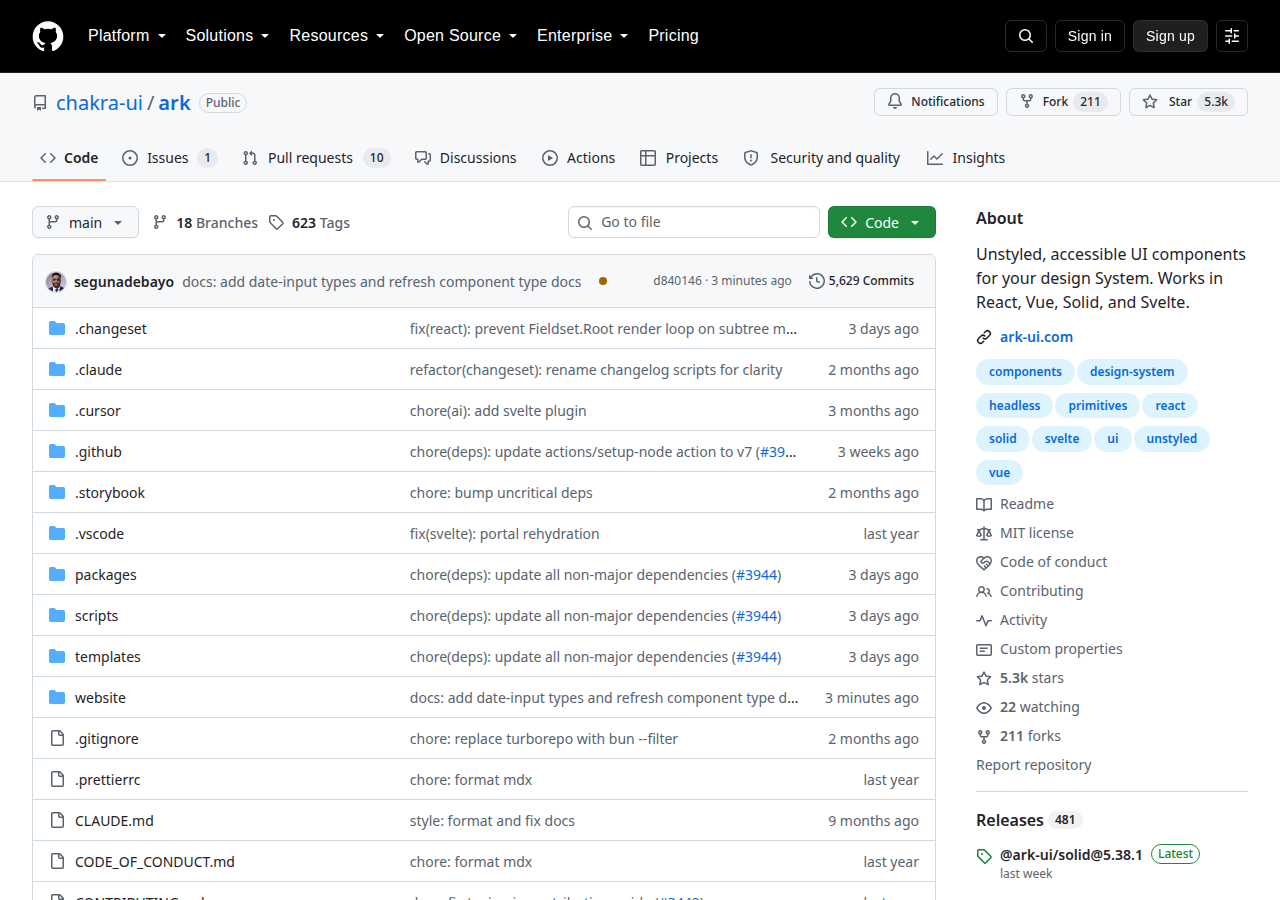Viewport: 1280px width, 900px height.
Task: Click the Activity pulse icon
Action: point(984,620)
